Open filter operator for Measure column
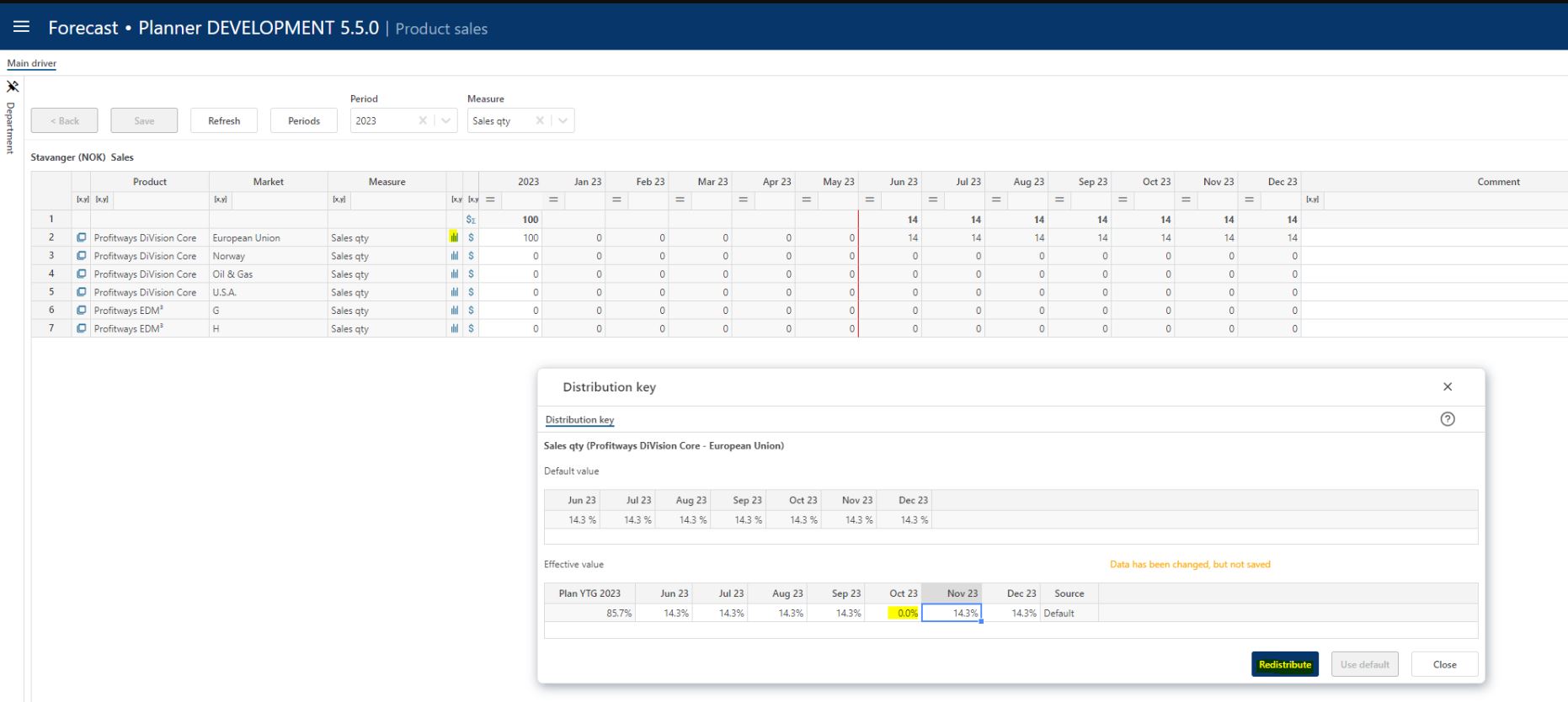Image resolution: width=1568 pixels, height=702 pixels. point(339,199)
